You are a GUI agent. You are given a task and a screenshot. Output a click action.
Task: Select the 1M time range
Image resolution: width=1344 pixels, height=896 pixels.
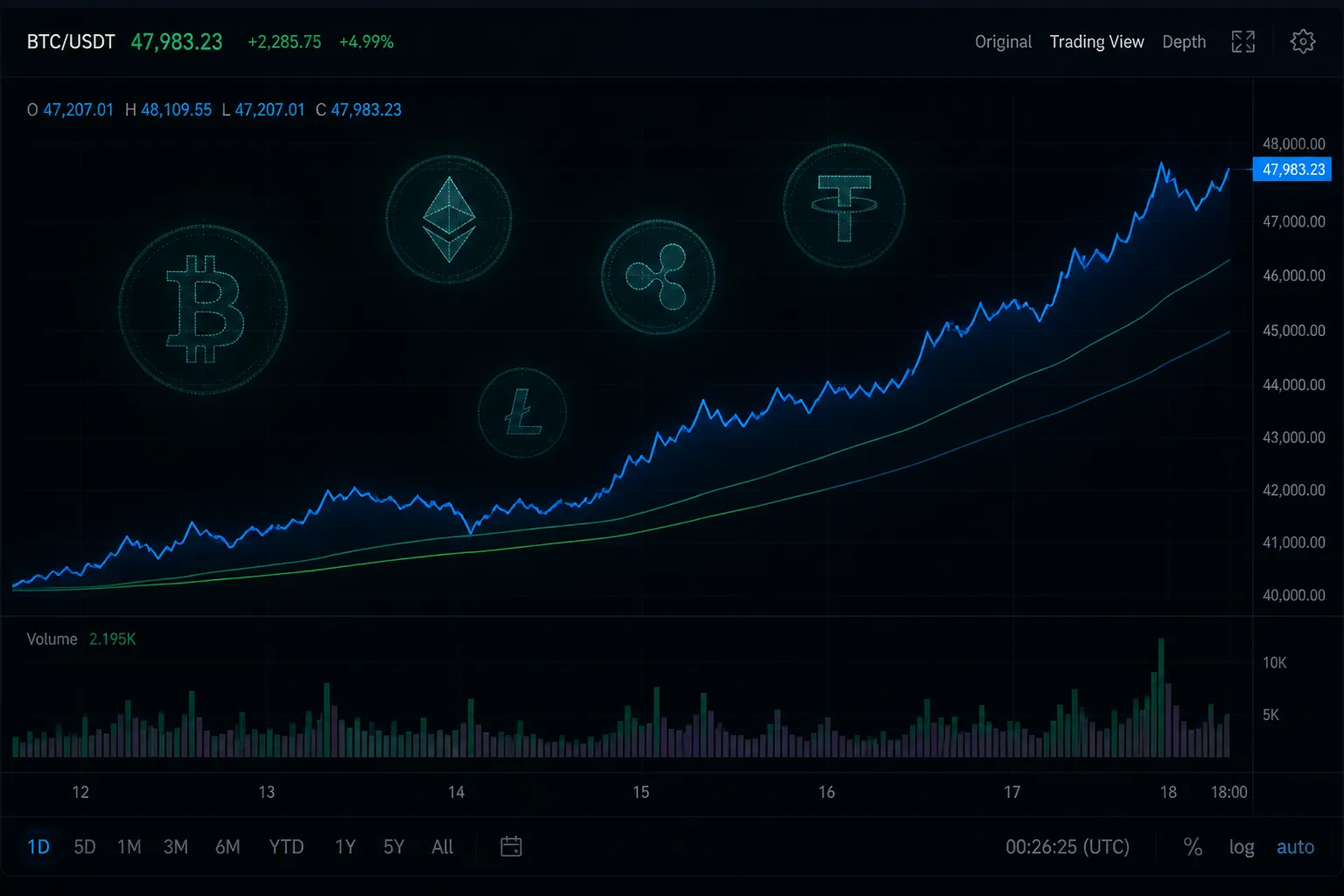[x=129, y=847]
